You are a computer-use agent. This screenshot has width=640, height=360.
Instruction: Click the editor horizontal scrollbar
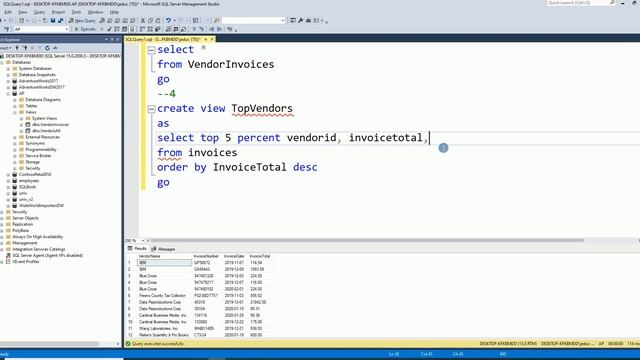coord(367,240)
